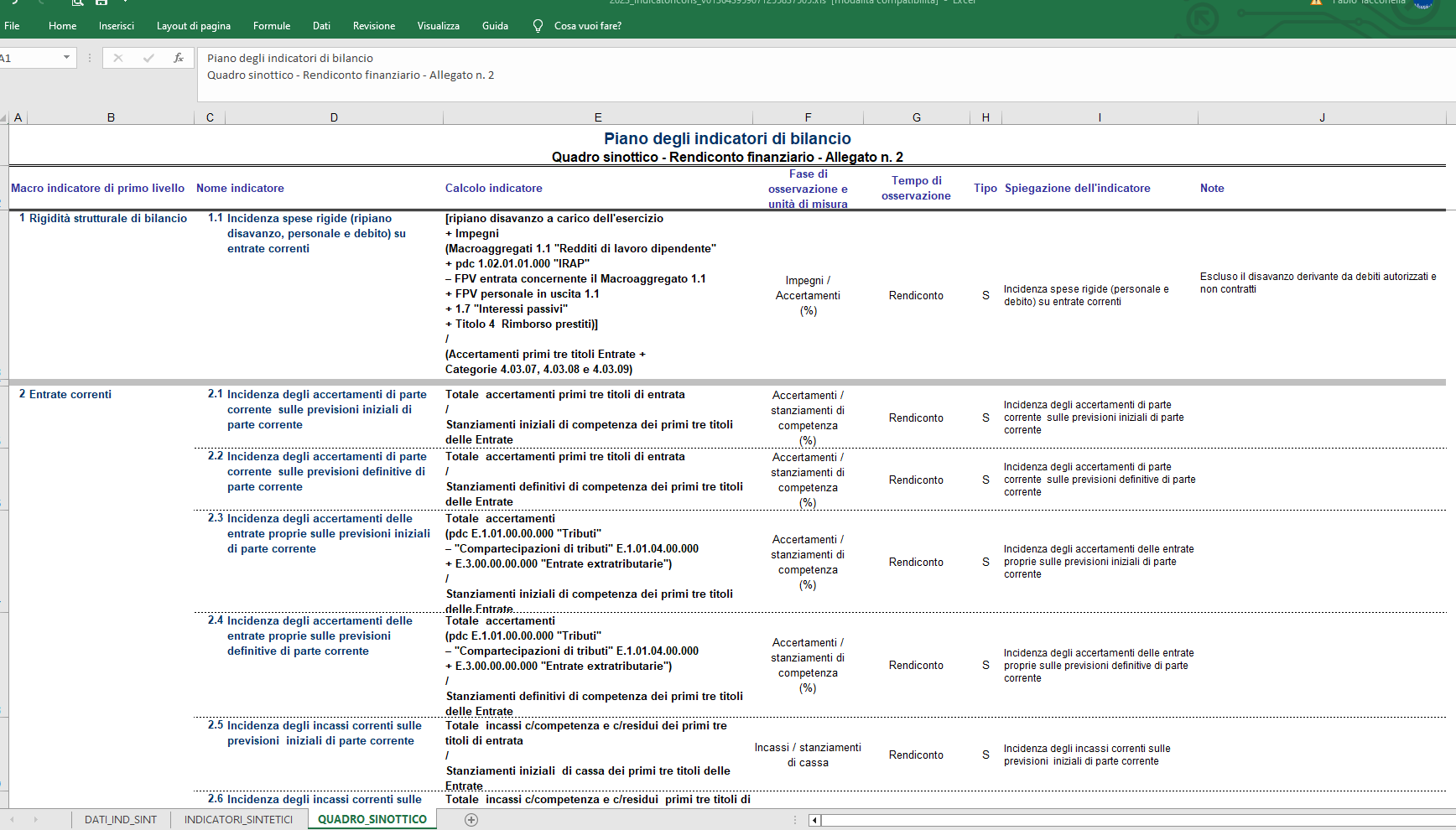The image size is (1456, 830).
Task: Open the Insert Function fx icon
Action: coord(179,58)
